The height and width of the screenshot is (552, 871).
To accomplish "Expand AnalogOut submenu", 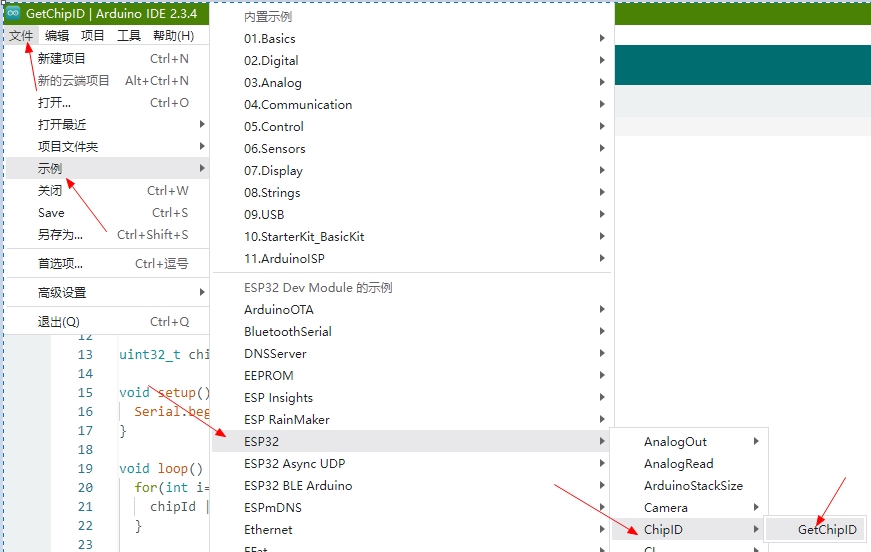I will 689,441.
